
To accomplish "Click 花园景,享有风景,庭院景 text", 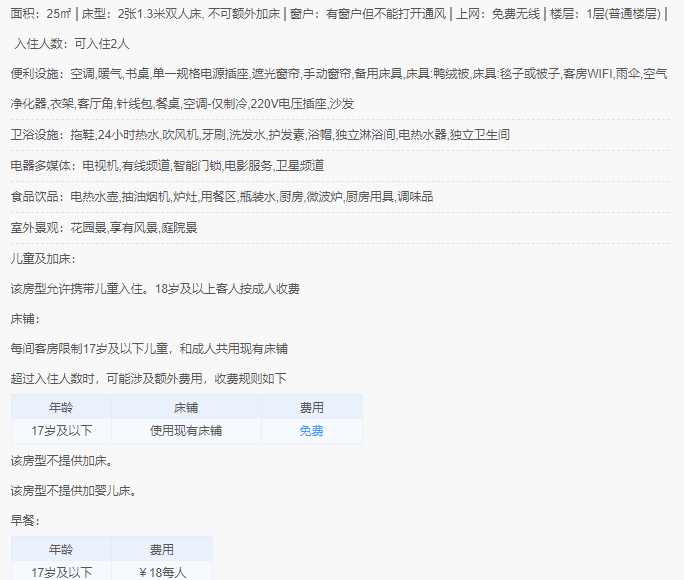I will pyautogui.click(x=134, y=228).
